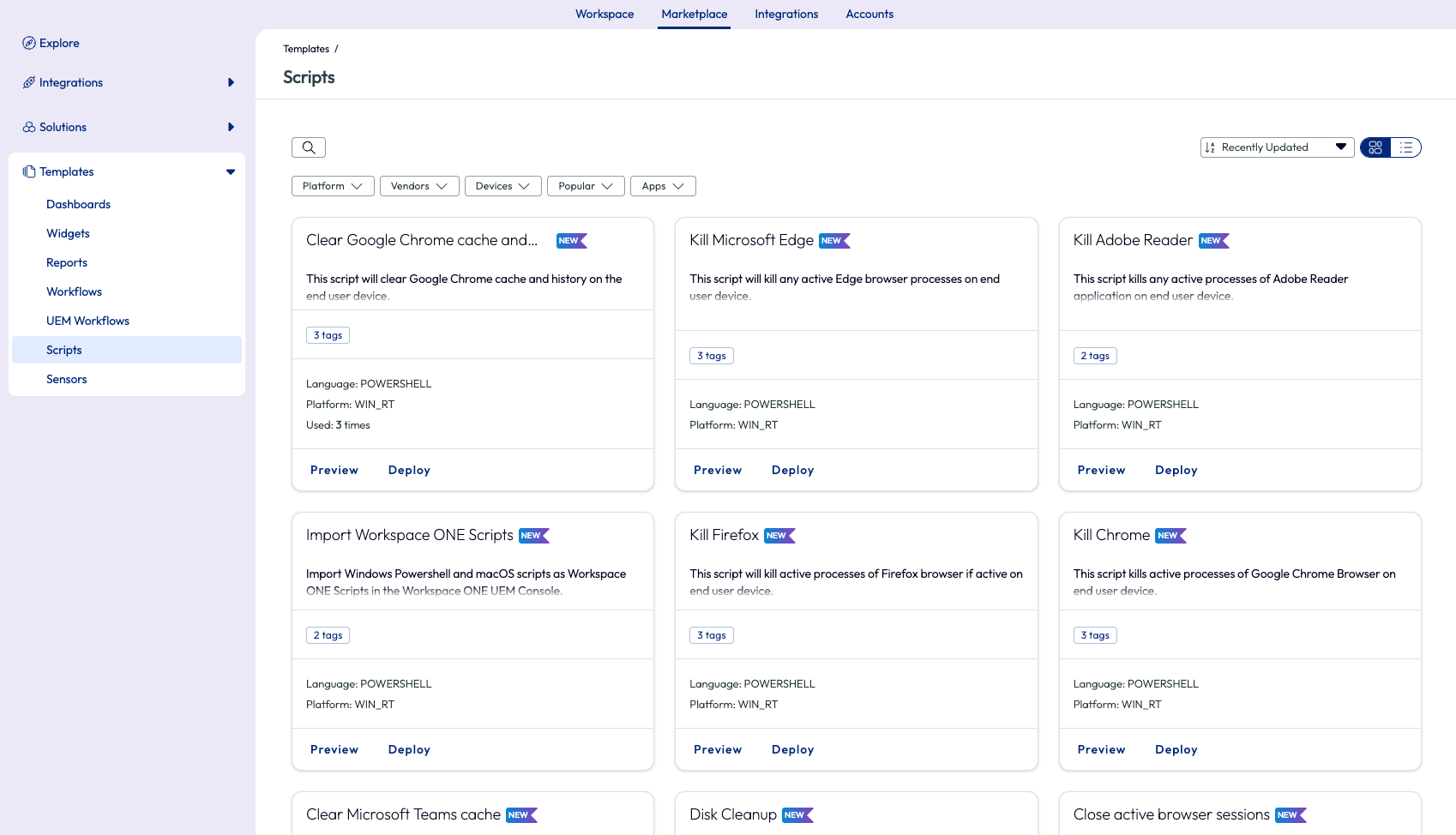1456x835 pixels.
Task: Collapse the Templates sidebar section
Action: (231, 171)
